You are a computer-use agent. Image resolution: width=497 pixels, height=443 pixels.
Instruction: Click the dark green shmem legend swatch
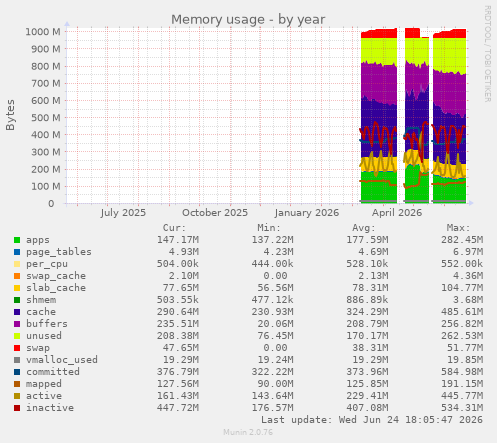click(17, 300)
